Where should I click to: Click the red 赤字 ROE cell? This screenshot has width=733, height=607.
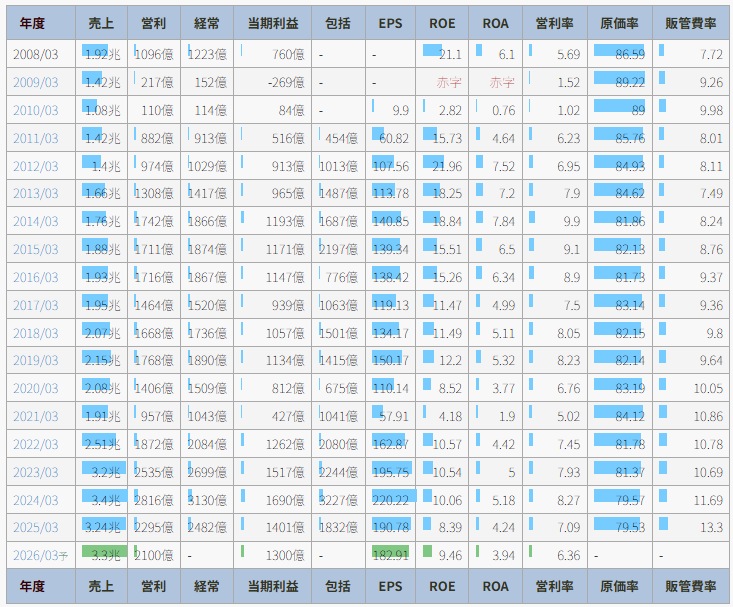tap(448, 82)
